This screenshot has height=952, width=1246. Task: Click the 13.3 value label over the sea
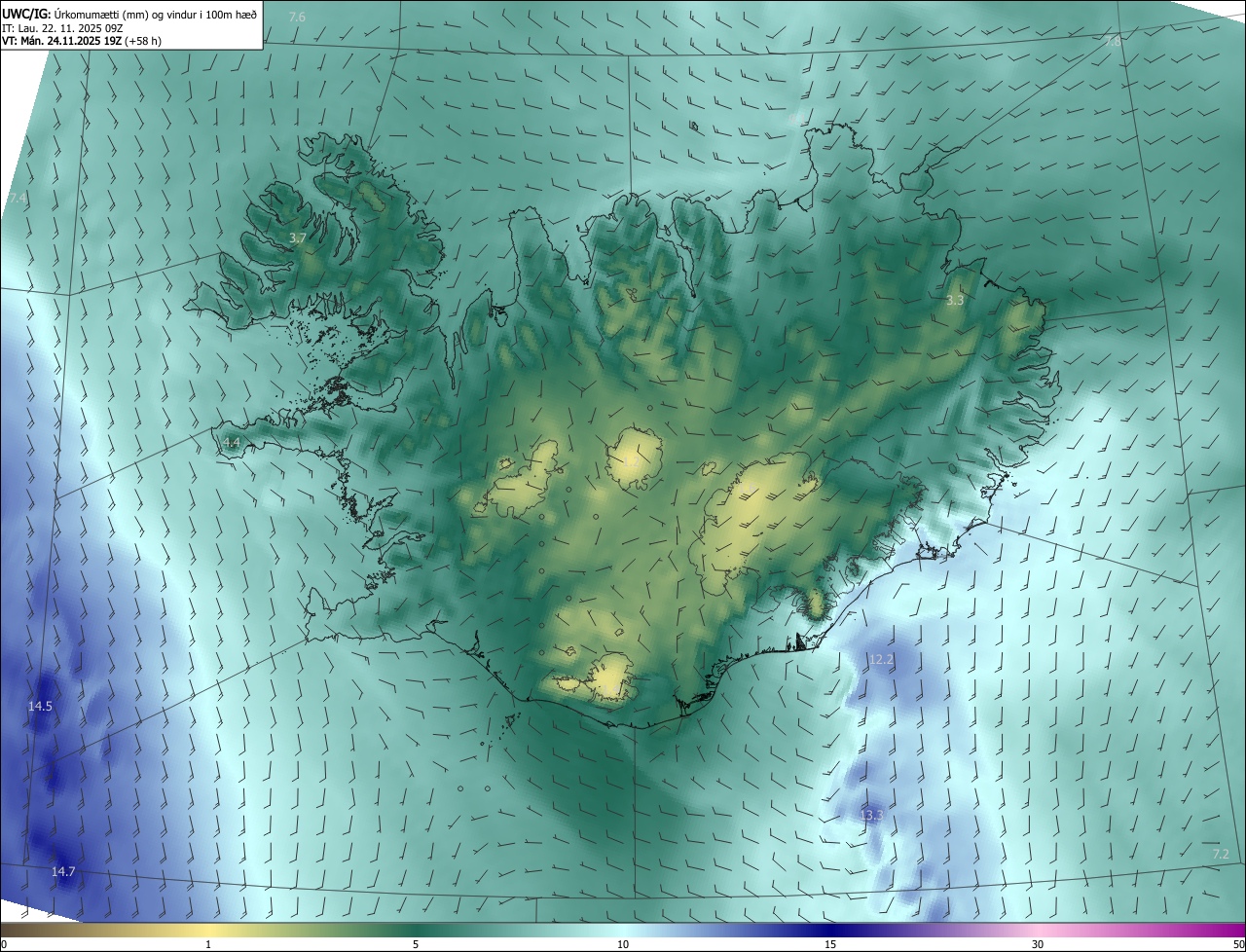[871, 815]
